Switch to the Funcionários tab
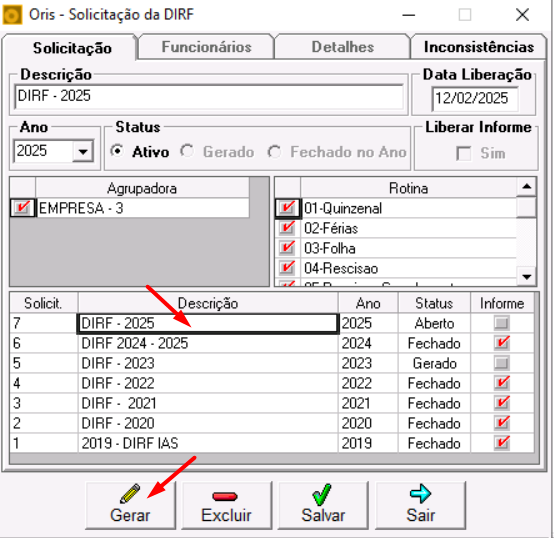This screenshot has width=554, height=538. point(206,47)
